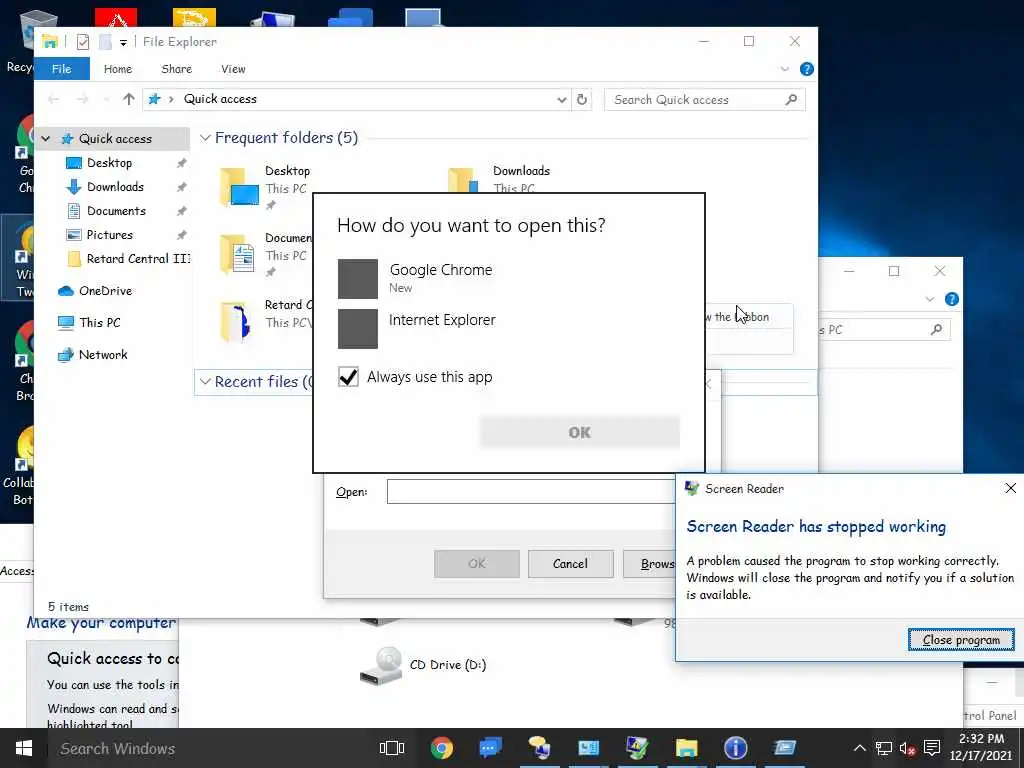Click Close program in Screen Reader dialog
Screen dimensions: 1024x768
point(961,640)
